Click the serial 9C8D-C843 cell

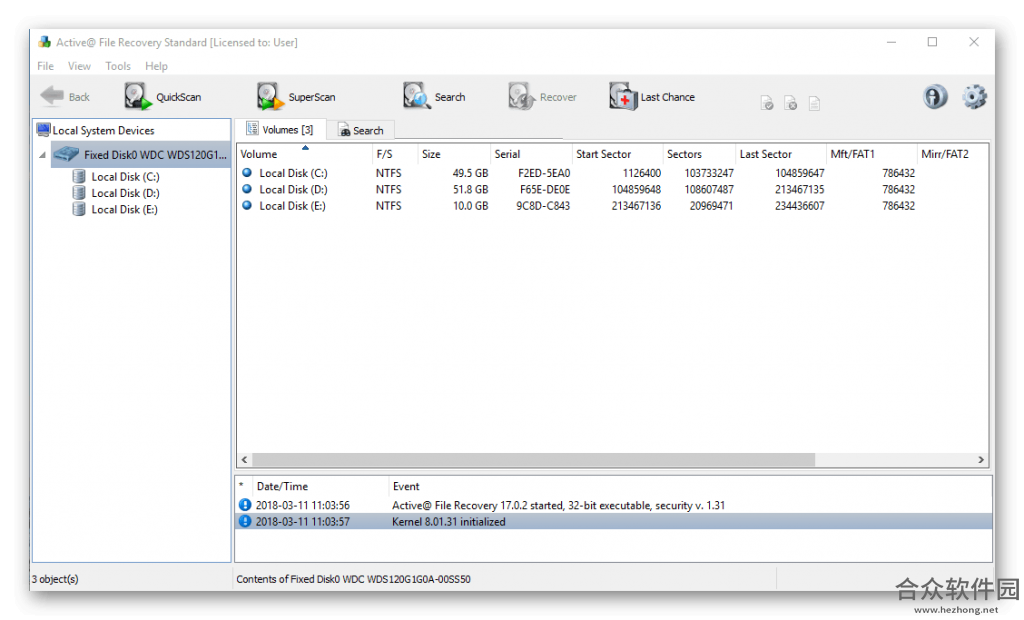pyautogui.click(x=543, y=205)
